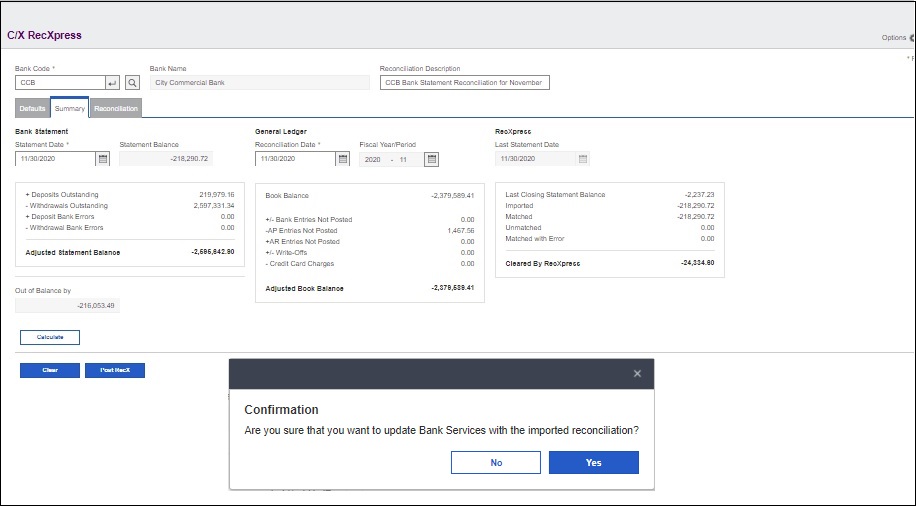Focus the Statement Date input field
This screenshot has height=506, width=916.
(x=54, y=159)
